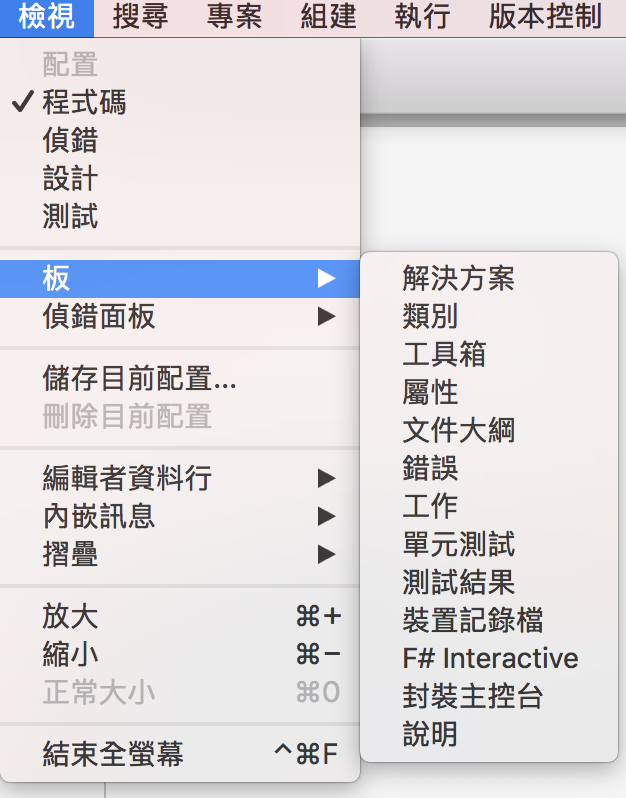The height and width of the screenshot is (798, 626).
Task: Open the 解決方案 pad
Action: tap(489, 278)
